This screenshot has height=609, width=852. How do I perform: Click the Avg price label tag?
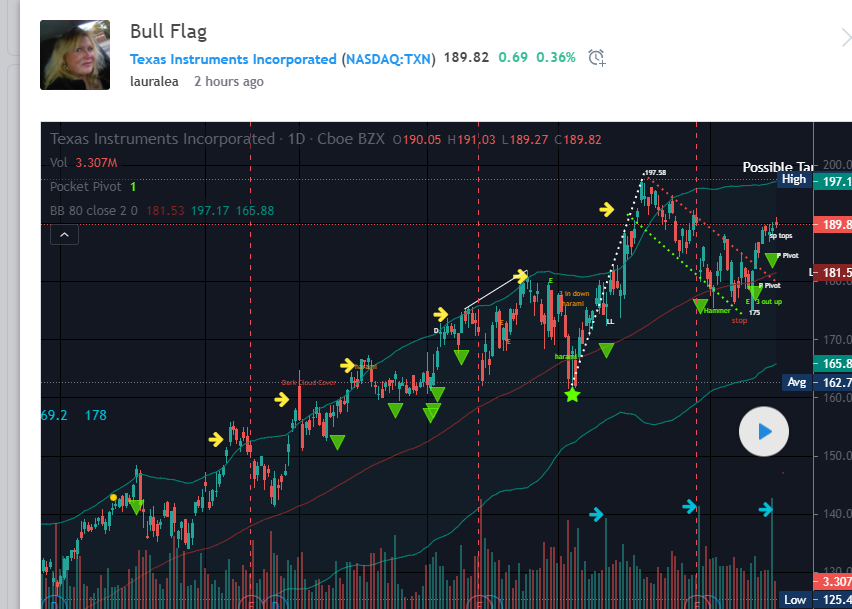click(x=796, y=382)
